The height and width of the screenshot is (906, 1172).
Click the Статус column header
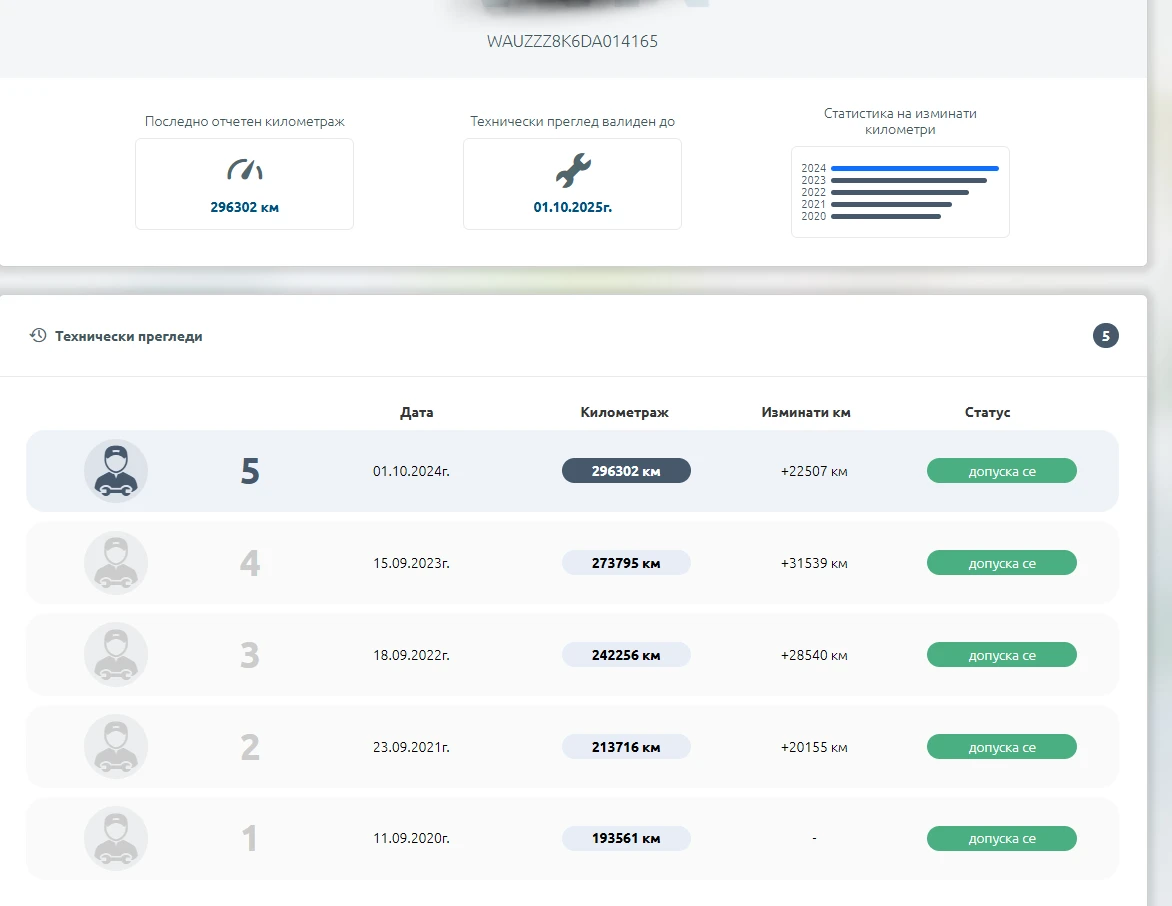[x=987, y=412]
